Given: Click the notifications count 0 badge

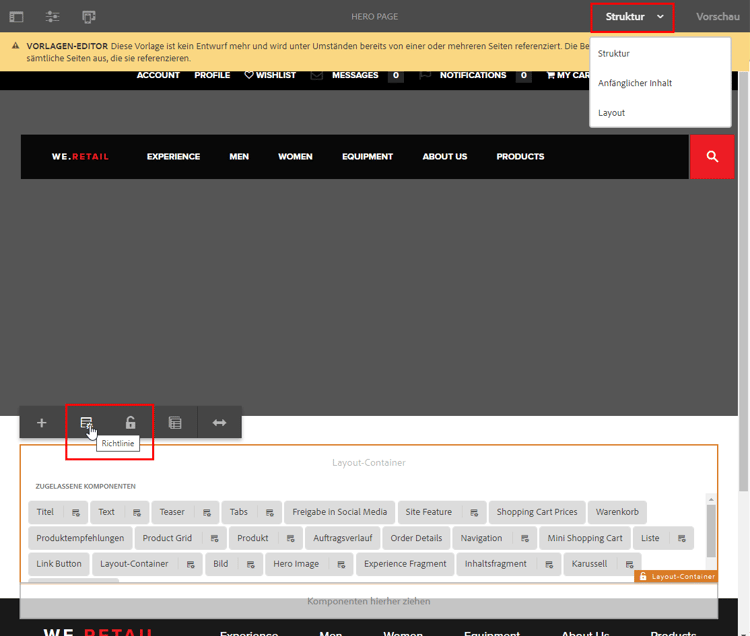Looking at the screenshot, I should [x=524, y=75].
